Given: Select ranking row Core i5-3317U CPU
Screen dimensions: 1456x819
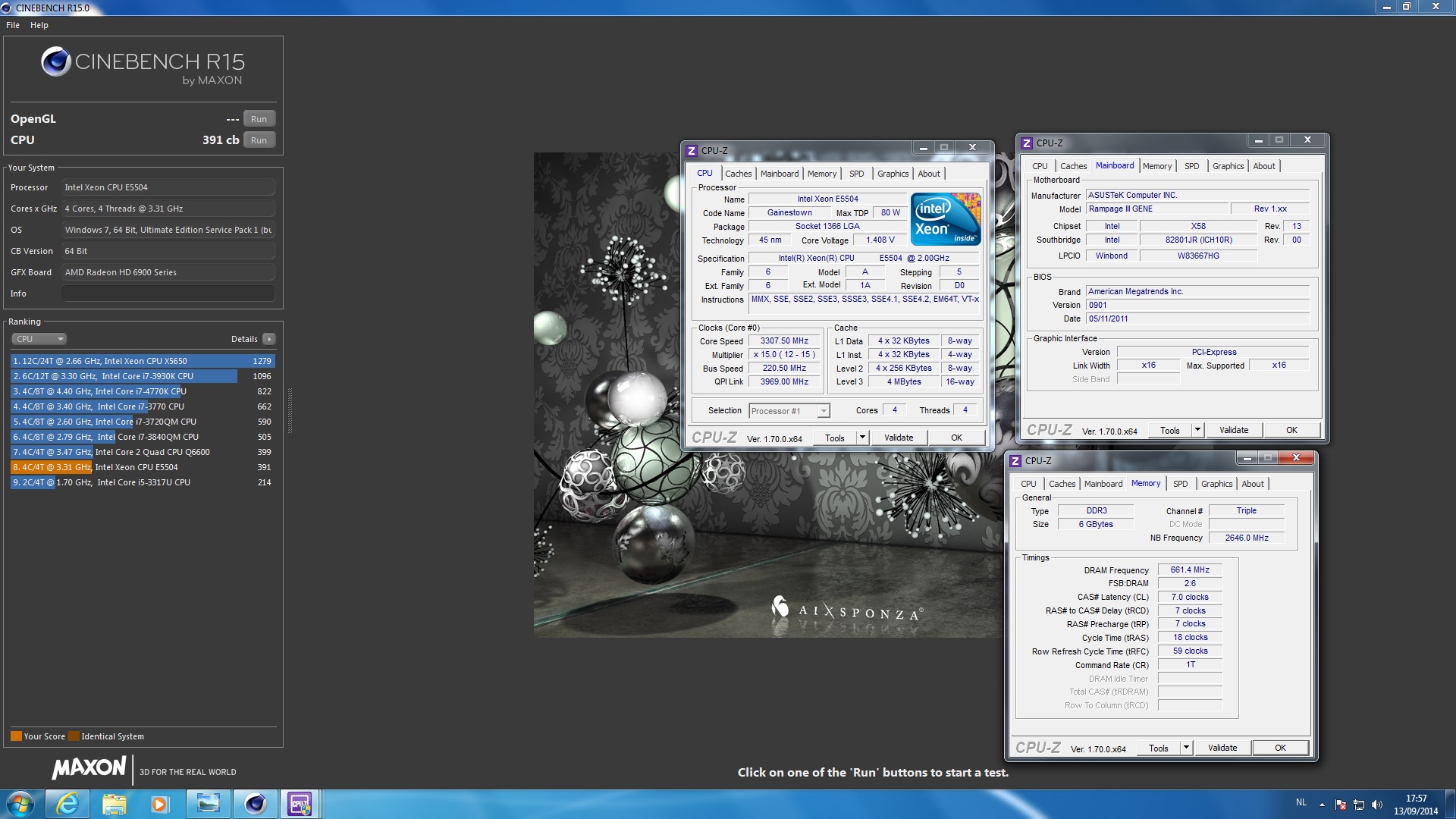Looking at the screenshot, I should (x=143, y=482).
